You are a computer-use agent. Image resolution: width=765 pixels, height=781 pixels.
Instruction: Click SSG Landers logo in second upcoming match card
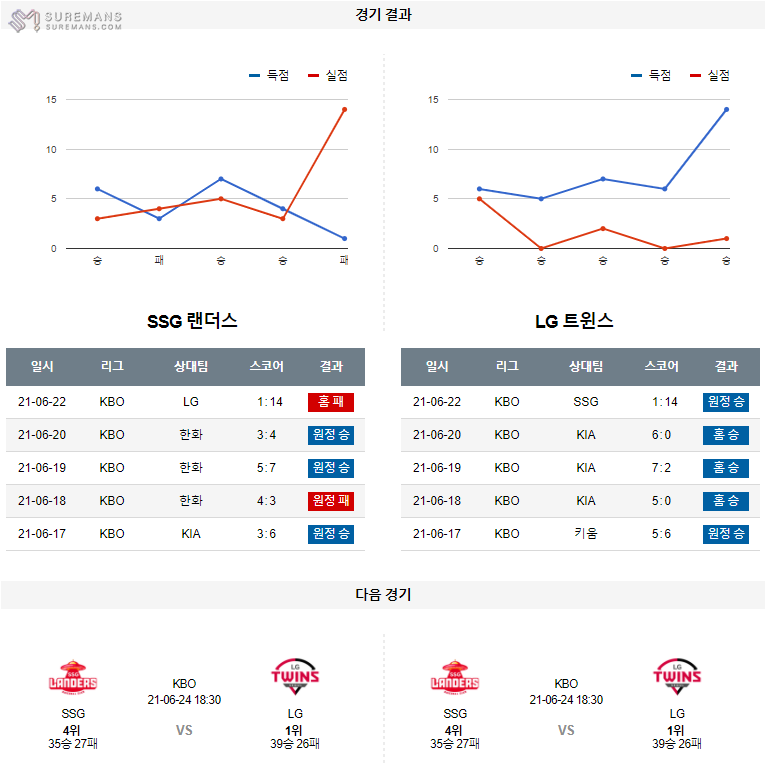[x=455, y=679]
